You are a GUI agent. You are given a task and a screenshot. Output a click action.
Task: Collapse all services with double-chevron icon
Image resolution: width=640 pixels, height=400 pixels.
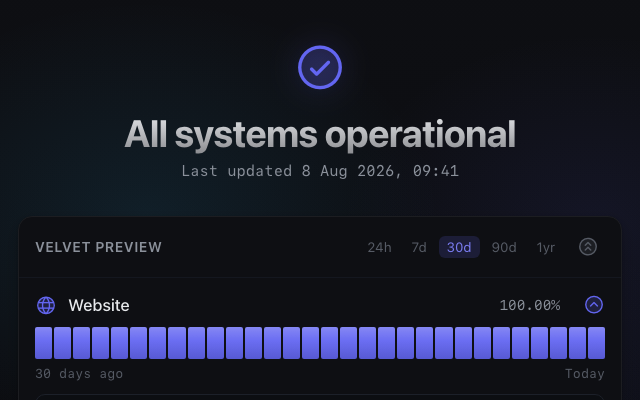[x=588, y=247]
